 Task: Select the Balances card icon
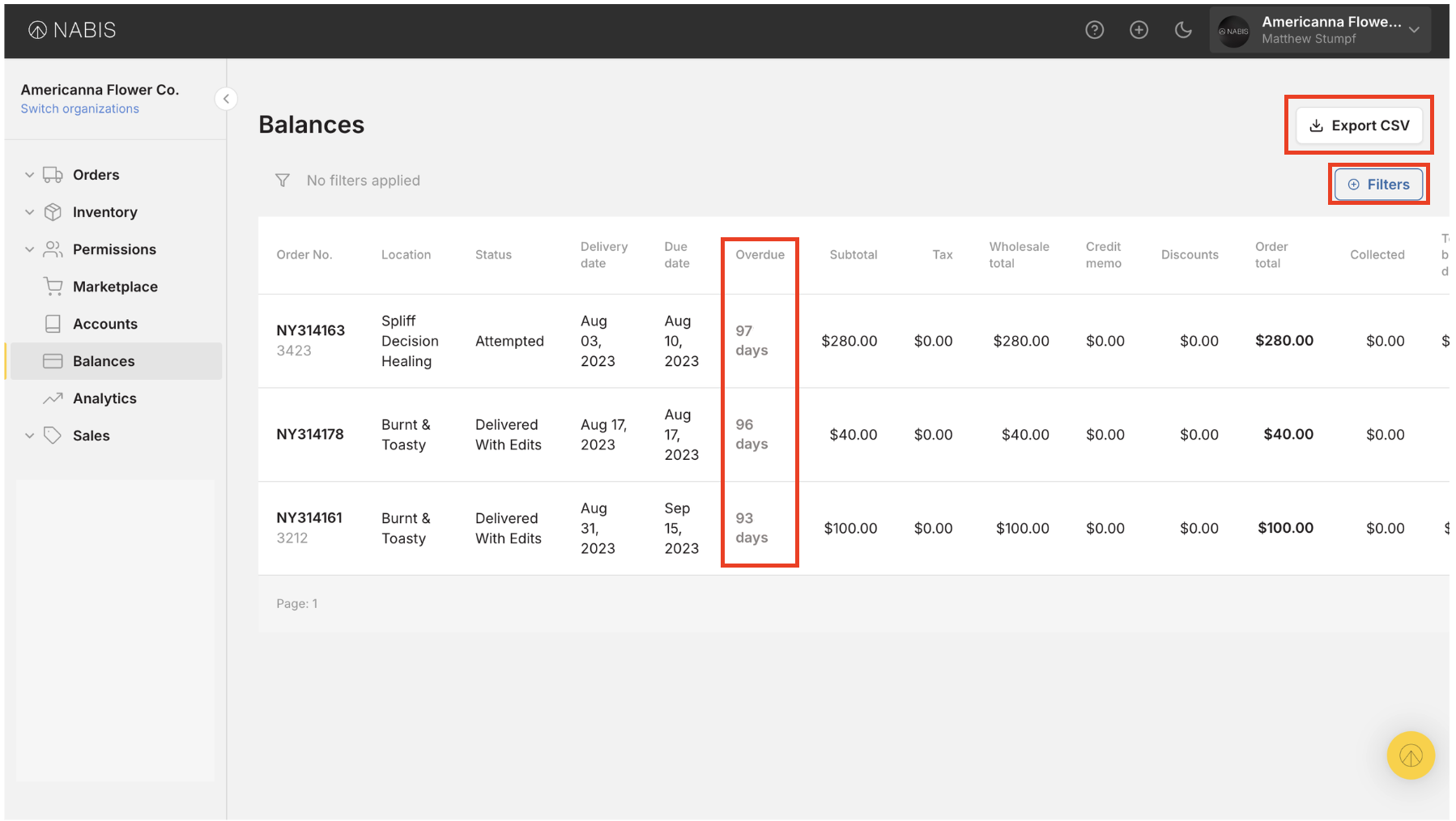pyautogui.click(x=53, y=361)
